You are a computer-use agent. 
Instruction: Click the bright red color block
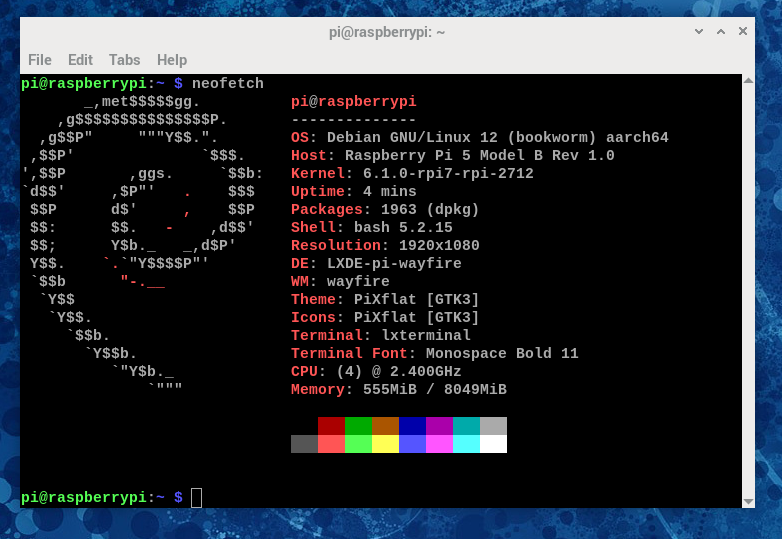click(x=332, y=444)
